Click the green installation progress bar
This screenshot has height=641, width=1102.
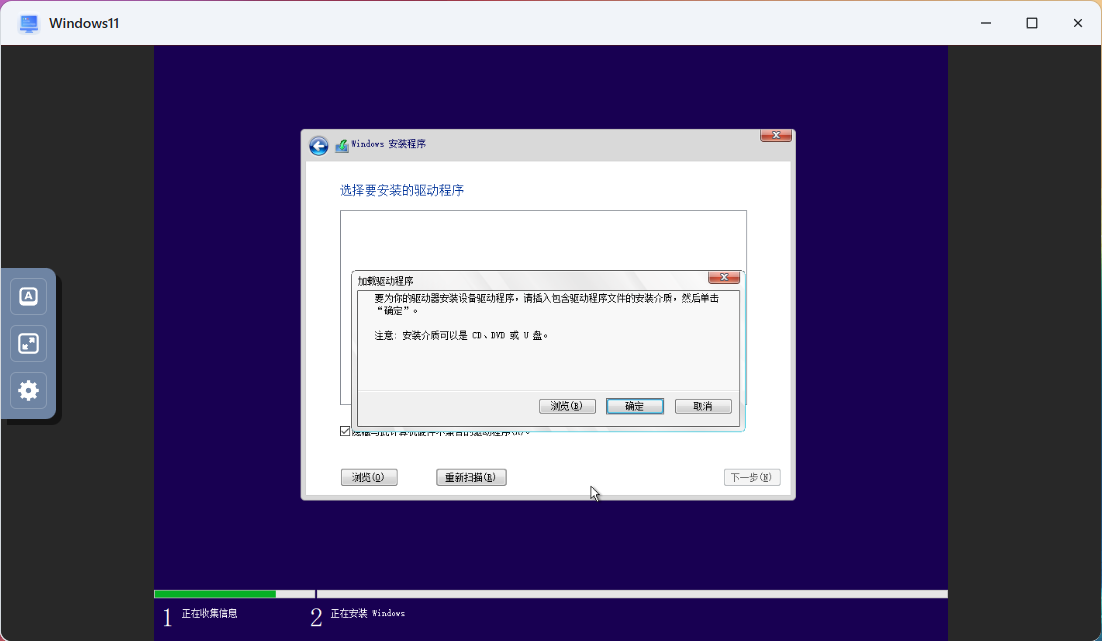[x=215, y=594]
